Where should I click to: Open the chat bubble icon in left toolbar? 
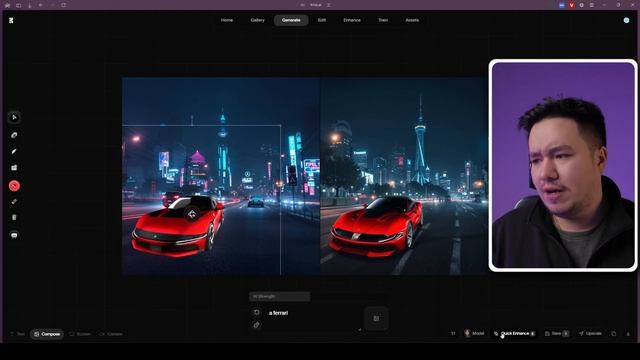click(14, 236)
